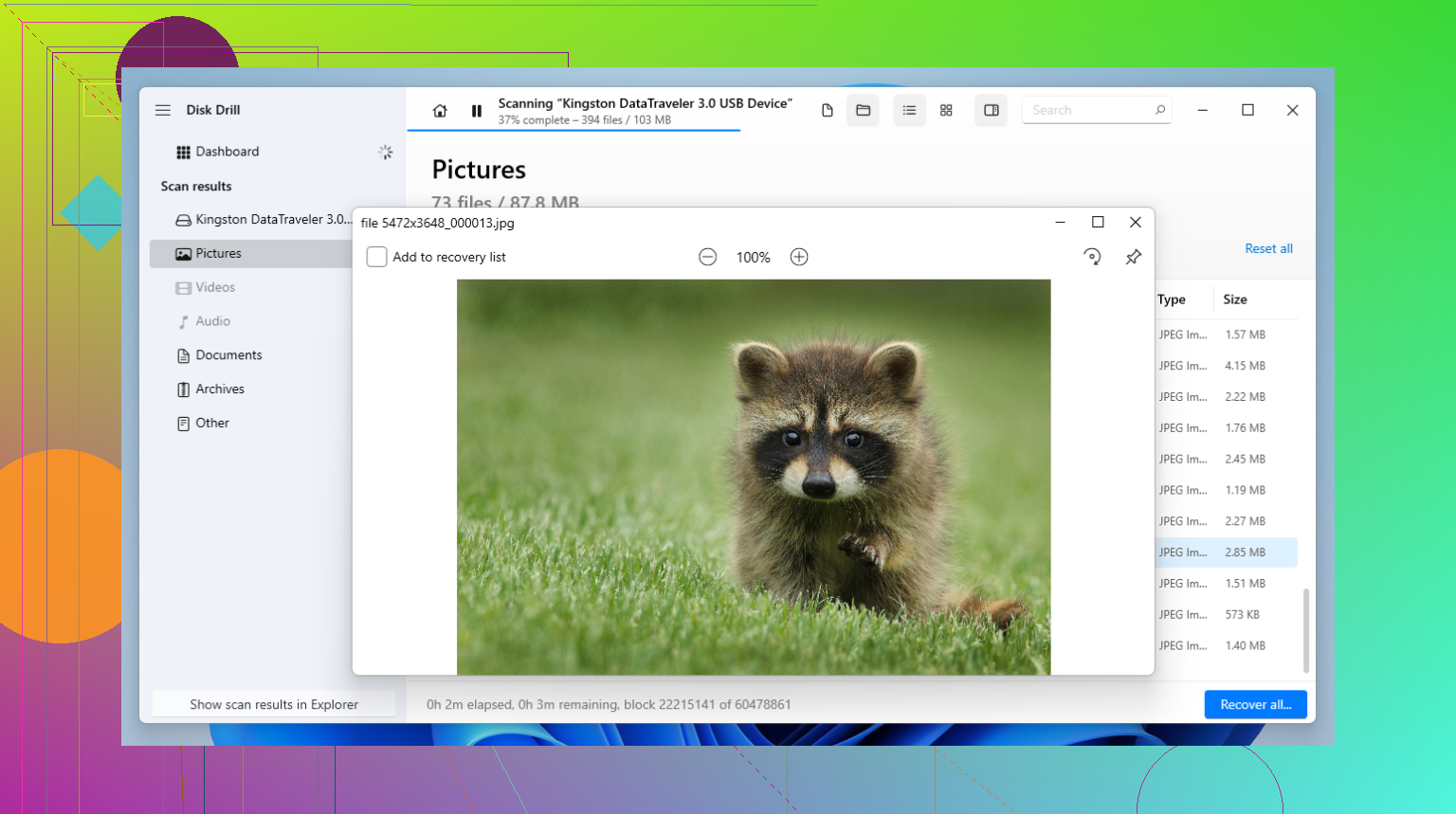Sort by the Type column header
Image resolution: width=1456 pixels, height=814 pixels.
point(1172,299)
